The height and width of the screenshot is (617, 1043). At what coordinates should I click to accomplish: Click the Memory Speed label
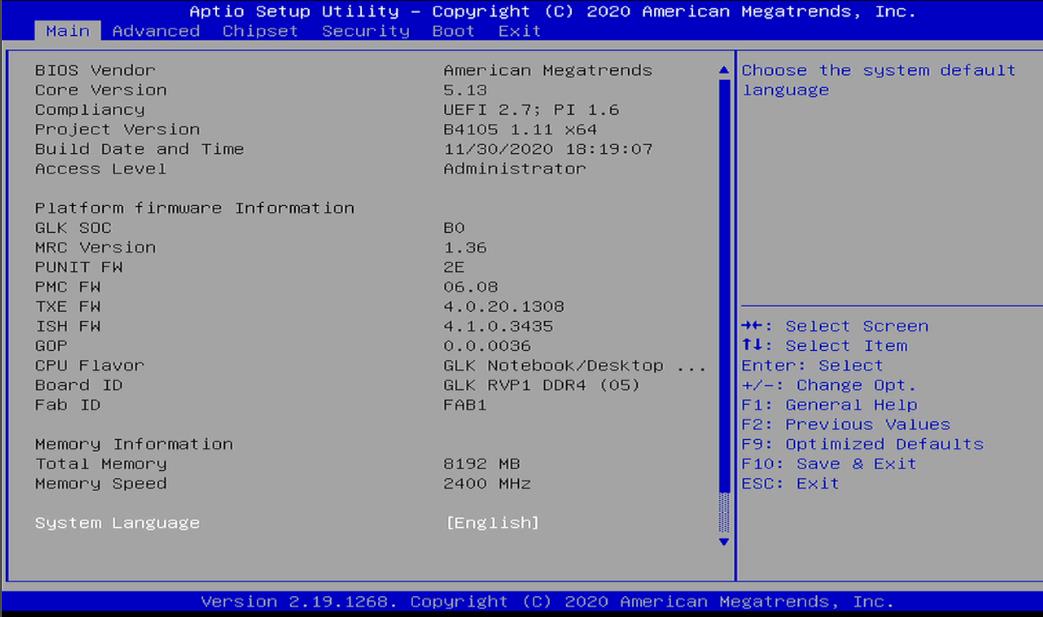(x=100, y=483)
